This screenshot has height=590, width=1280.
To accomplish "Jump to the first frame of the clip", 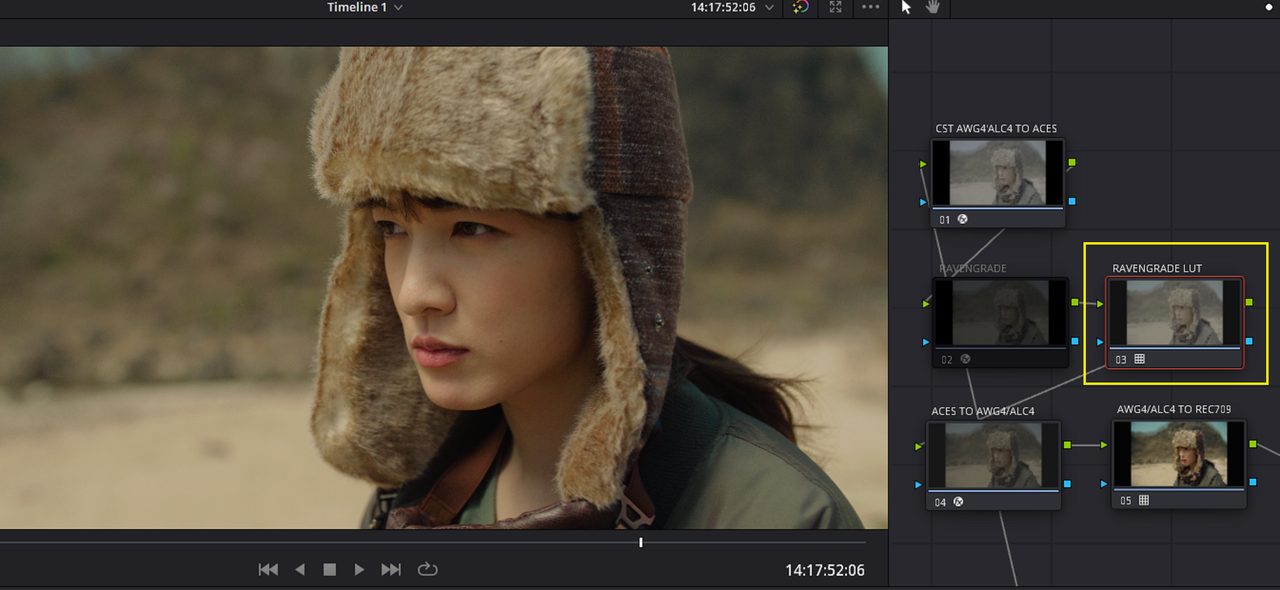I will click(268, 570).
